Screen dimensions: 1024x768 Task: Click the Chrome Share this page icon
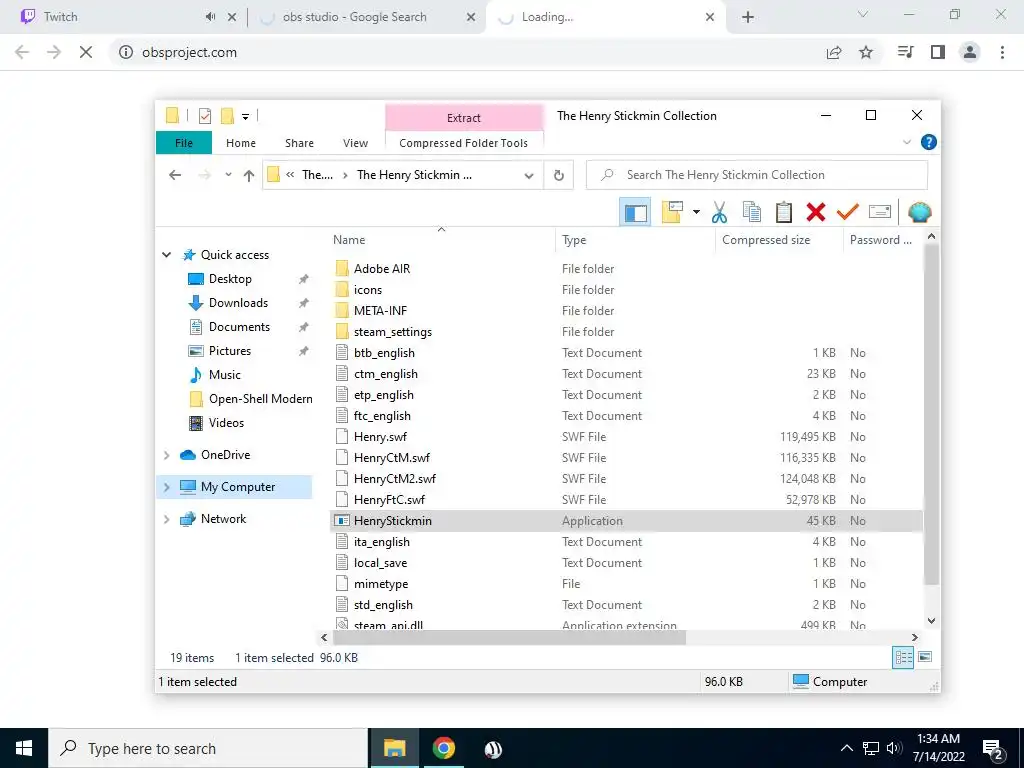(834, 52)
